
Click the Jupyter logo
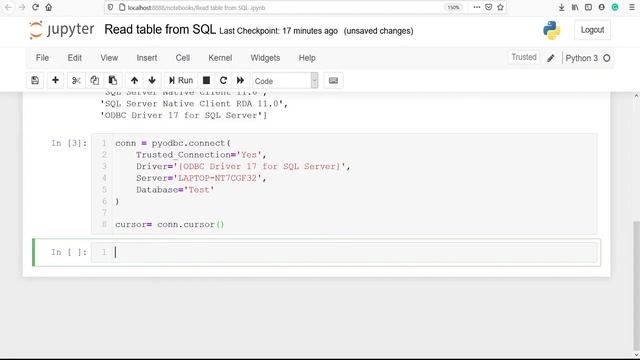point(62,30)
